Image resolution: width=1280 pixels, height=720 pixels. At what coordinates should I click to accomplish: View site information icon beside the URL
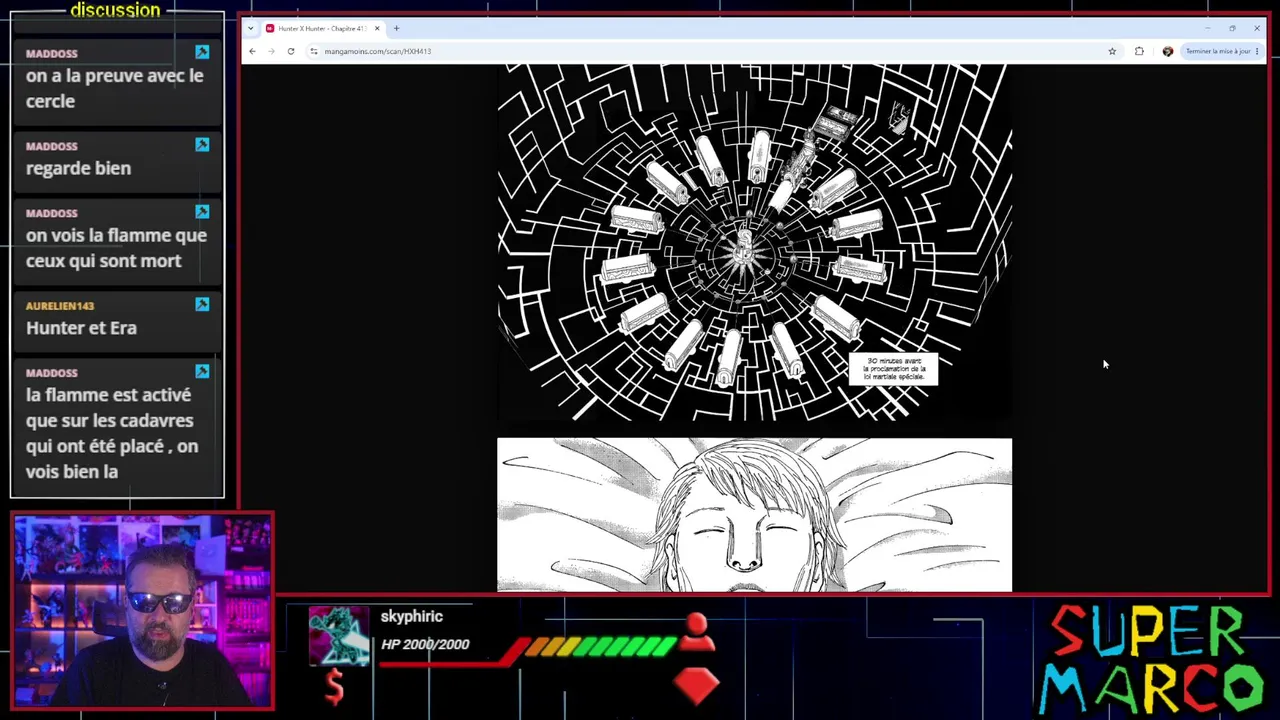point(314,51)
